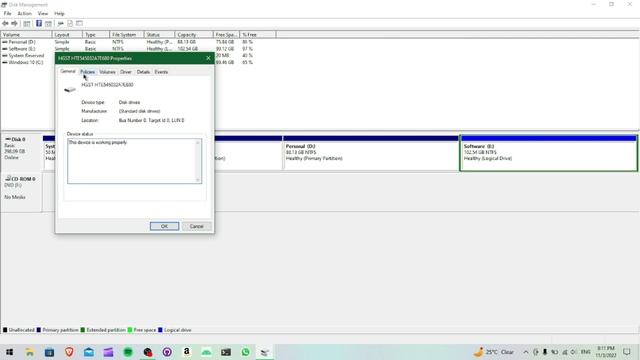This screenshot has height=360, width=640.
Task: Switch to the Driver tab
Action: (126, 72)
